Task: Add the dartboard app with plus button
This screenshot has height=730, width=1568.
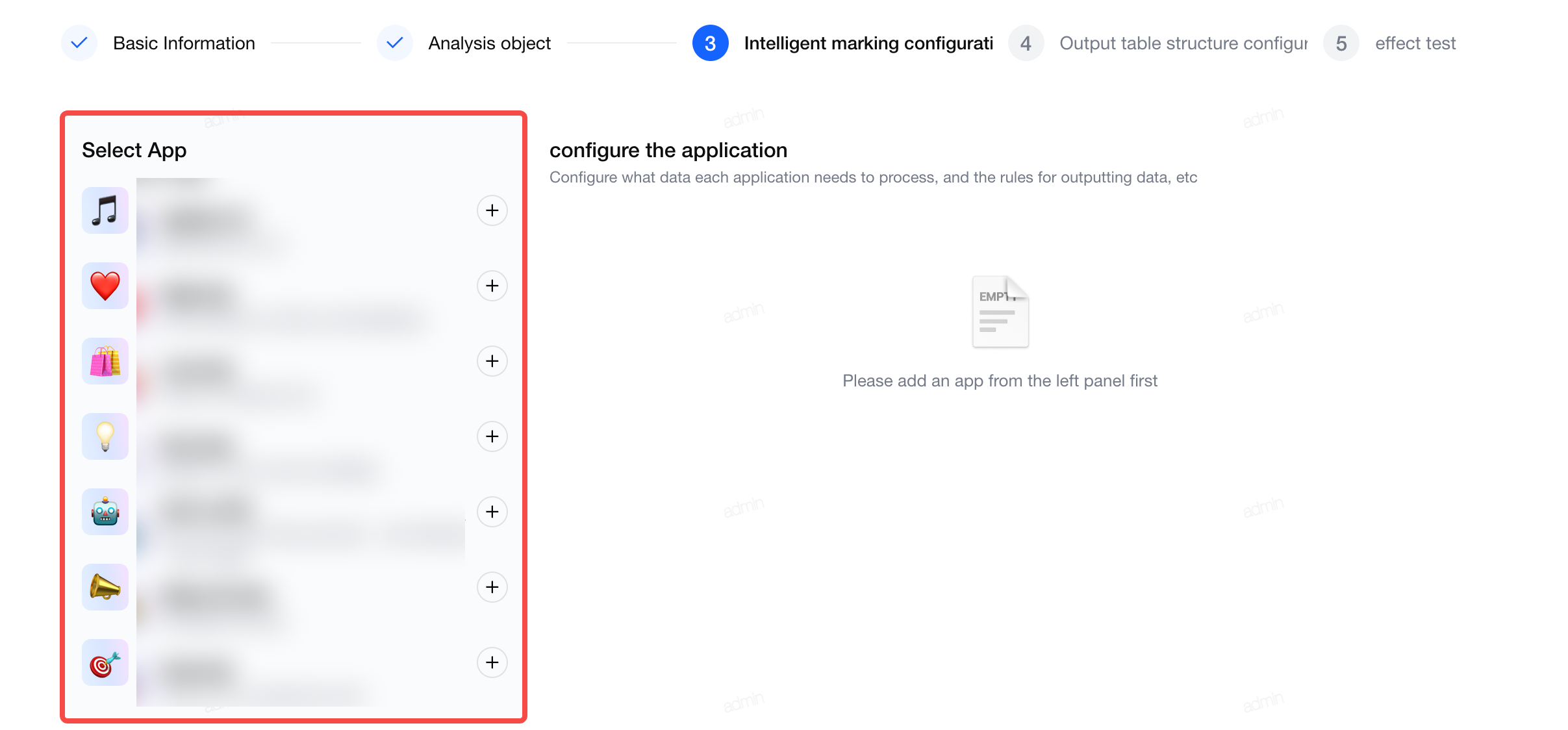Action: 492,662
